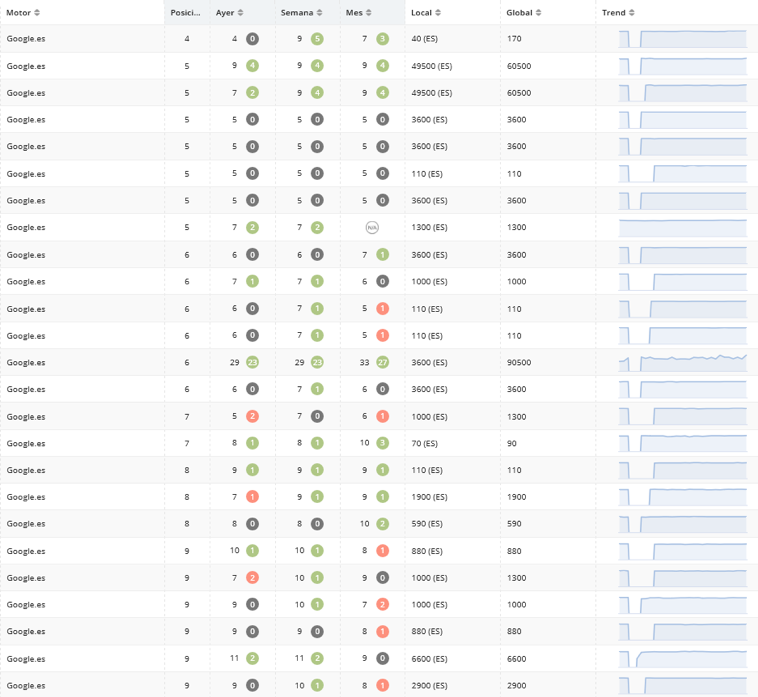This screenshot has width=758, height=697.
Task: Select Google.es in the 2900 (ES) row
Action: coord(26,685)
